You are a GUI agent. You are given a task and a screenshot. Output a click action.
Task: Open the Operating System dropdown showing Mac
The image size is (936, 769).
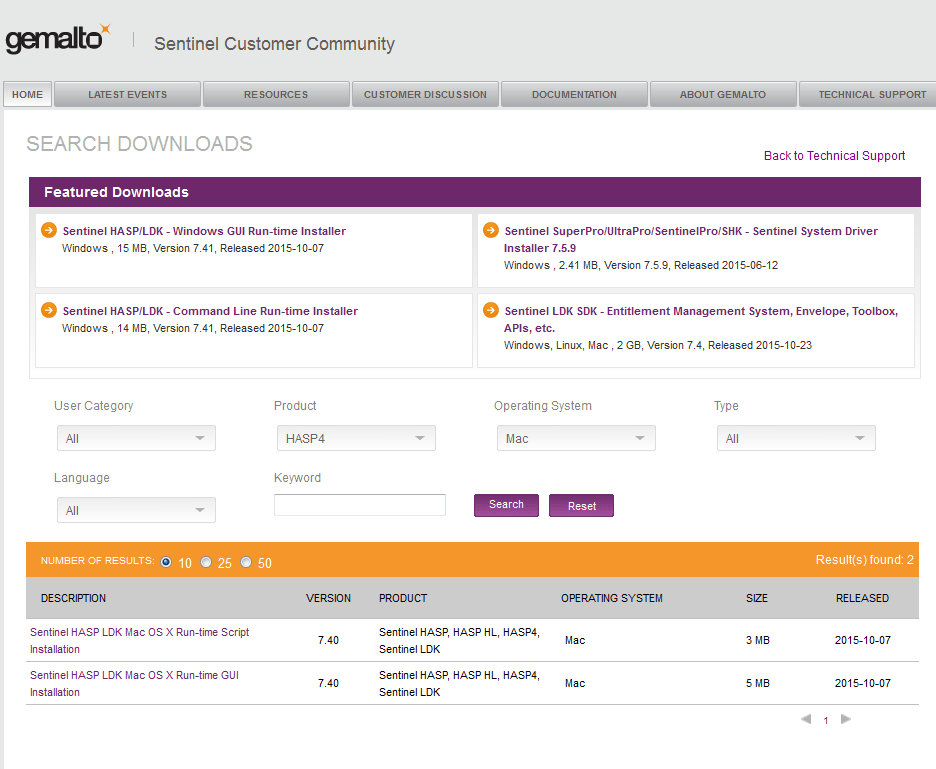click(576, 438)
